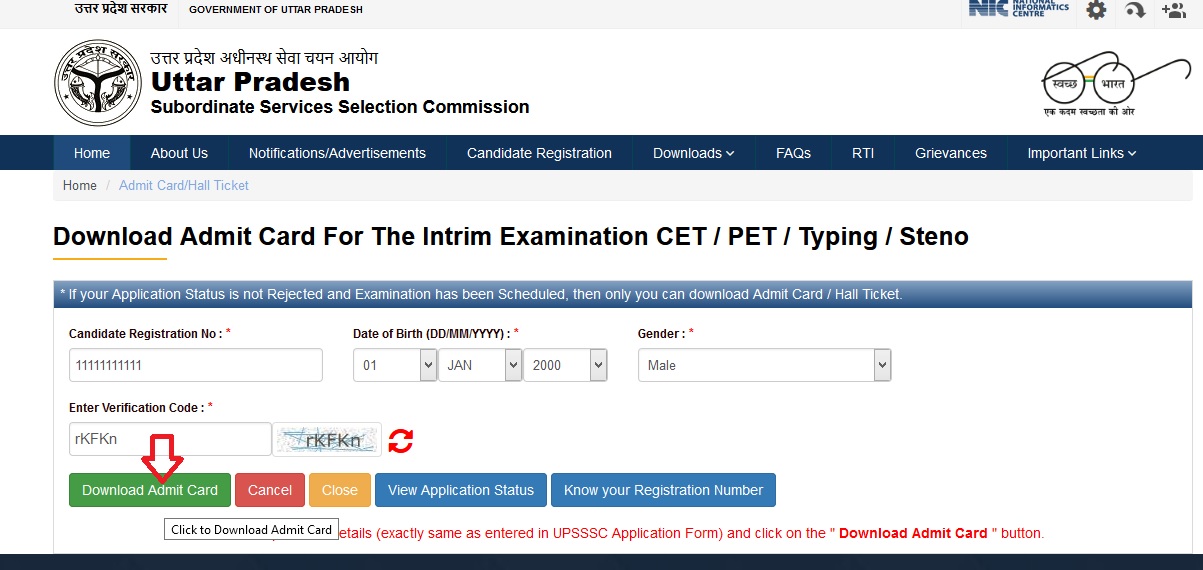
Task: Open the birth day dropdown showing 01
Action: pyautogui.click(x=395, y=365)
